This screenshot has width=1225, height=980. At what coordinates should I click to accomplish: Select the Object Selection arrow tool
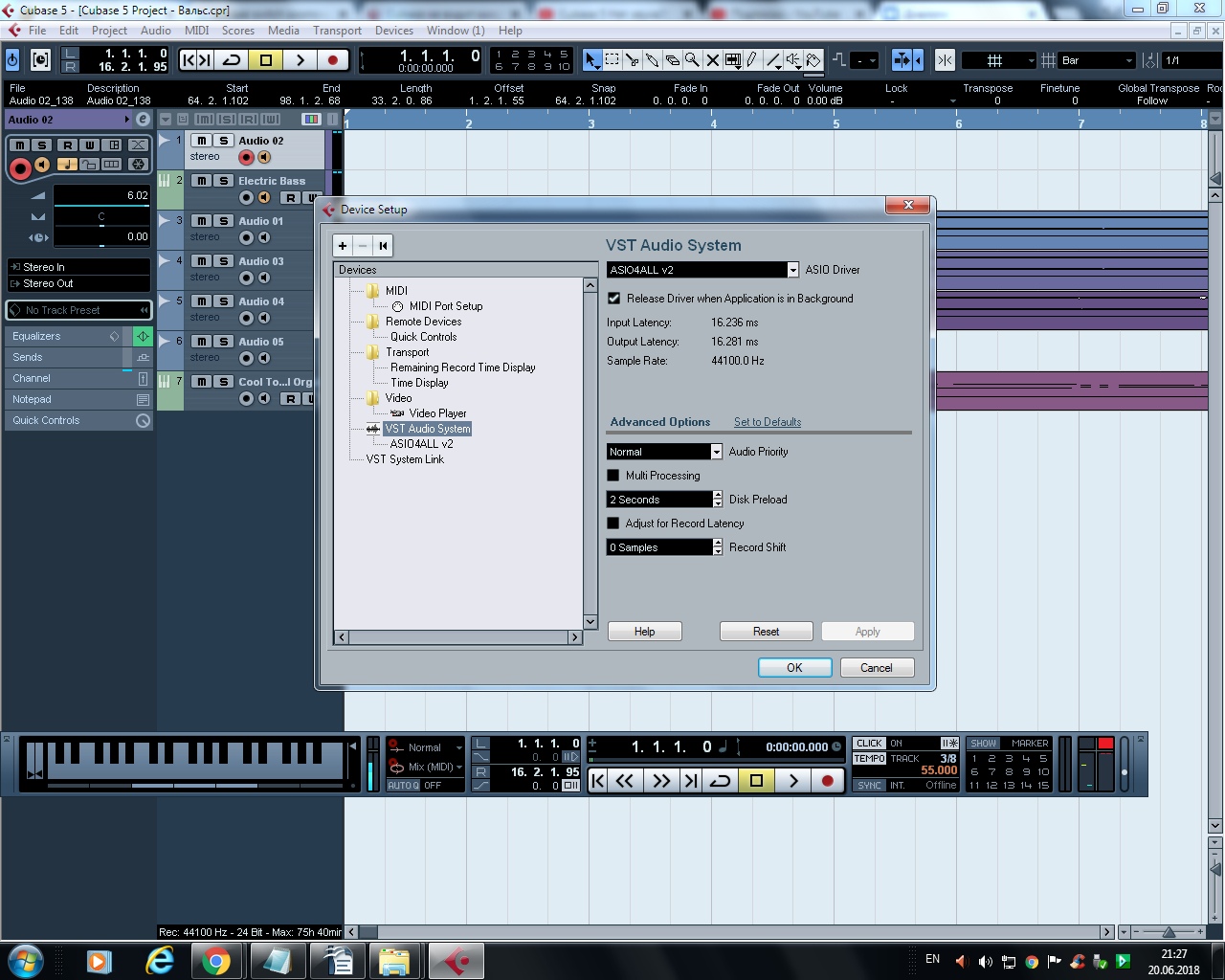[591, 59]
